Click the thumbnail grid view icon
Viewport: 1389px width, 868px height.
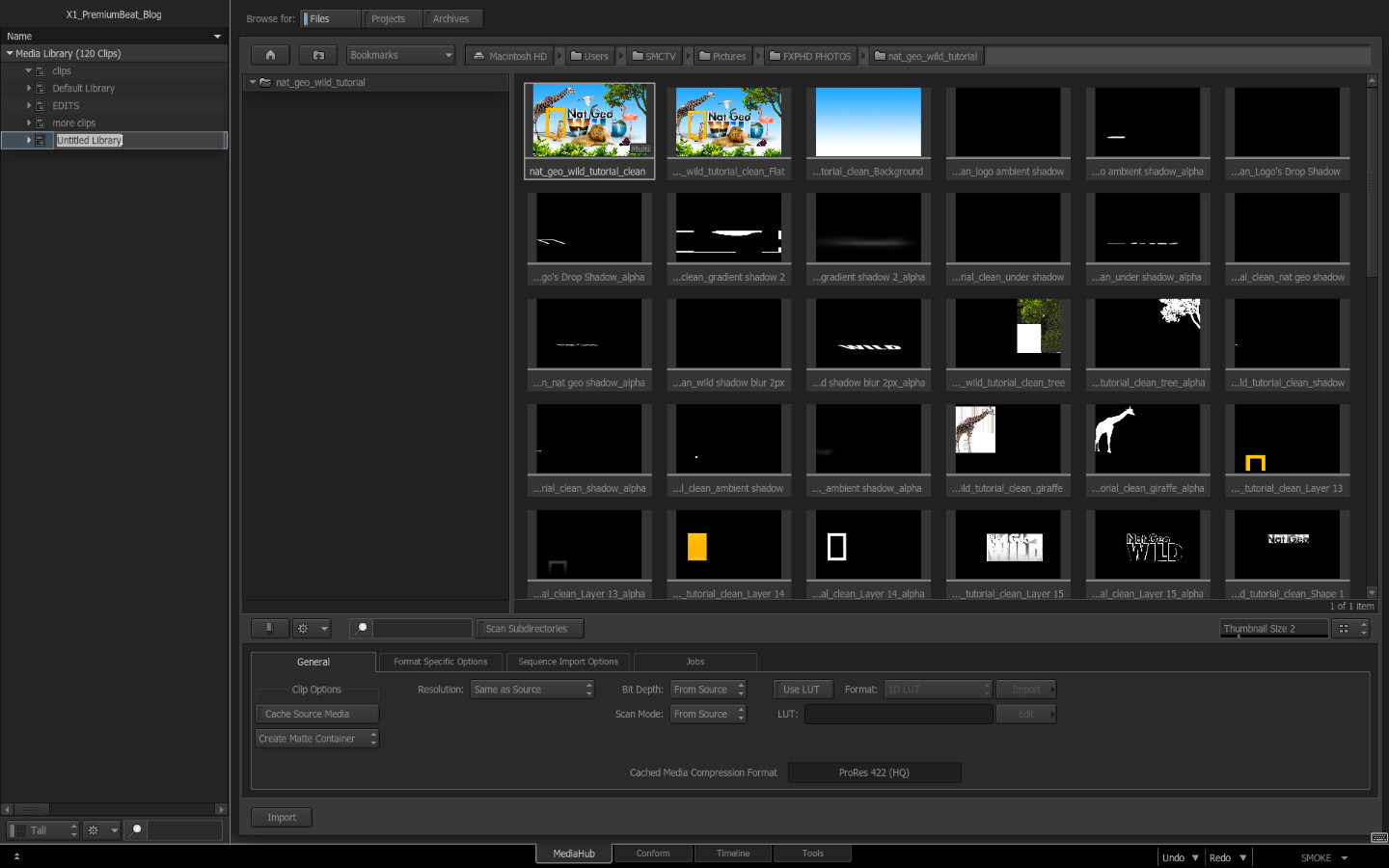tap(1344, 629)
